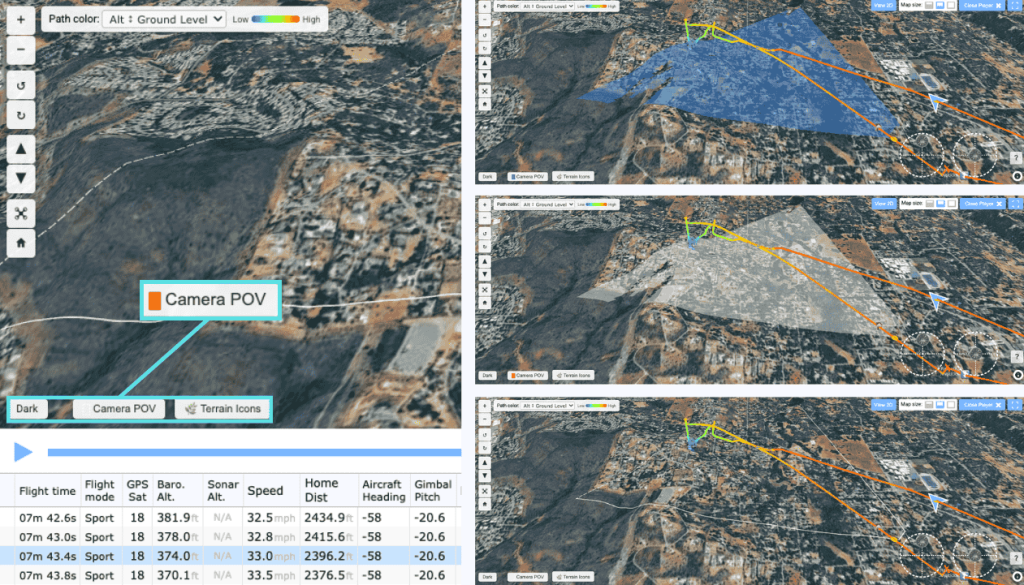The height and width of the screenshot is (585, 1024).
Task: Select the drone icon on the left toolbar
Action: tap(20, 213)
